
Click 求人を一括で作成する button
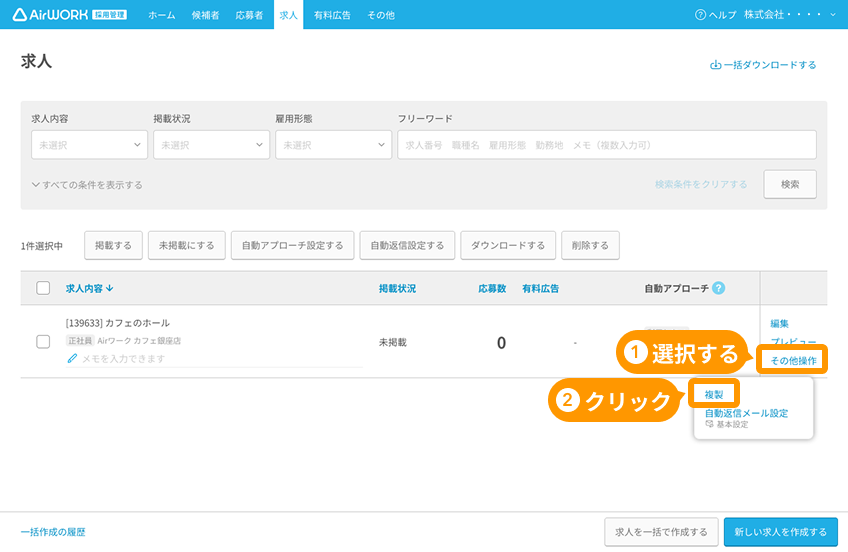[x=661, y=532]
